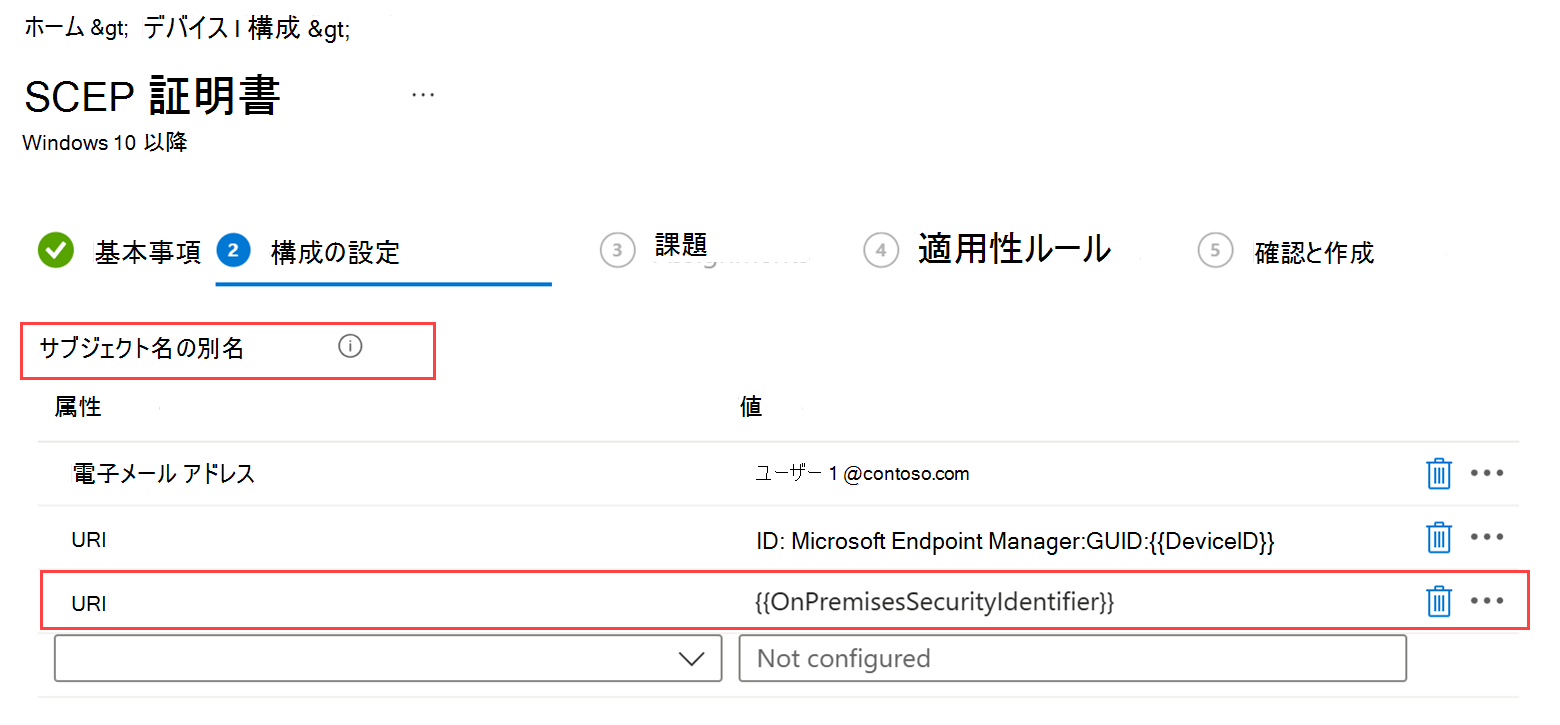Select the 構成の設定 step
Image resolution: width=1560 pixels, height=725 pixels.
click(335, 252)
